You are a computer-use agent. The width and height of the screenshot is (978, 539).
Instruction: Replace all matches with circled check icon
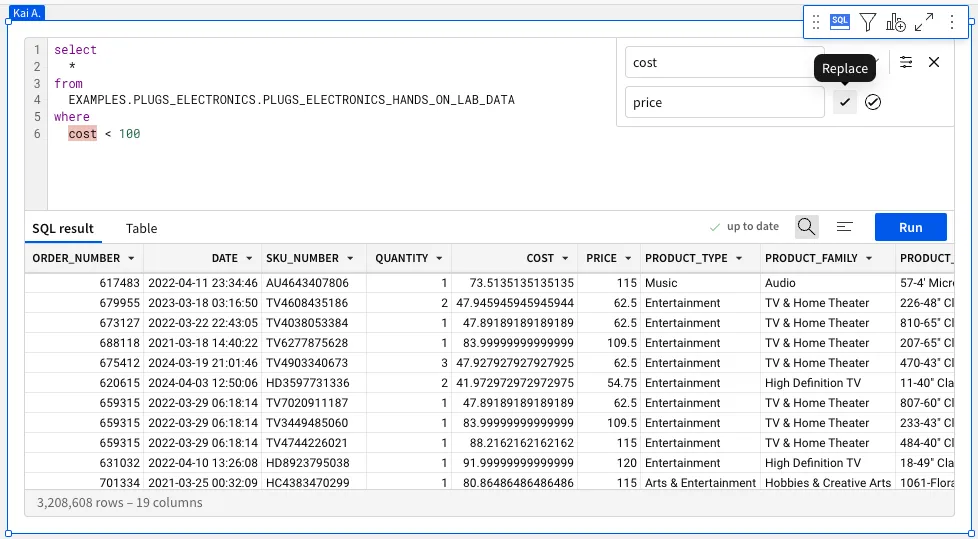(873, 102)
